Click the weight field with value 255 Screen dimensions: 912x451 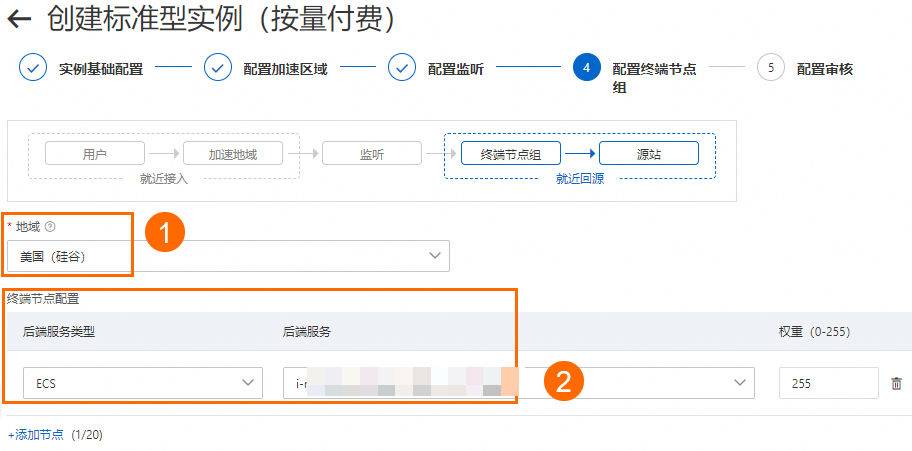[x=829, y=383]
